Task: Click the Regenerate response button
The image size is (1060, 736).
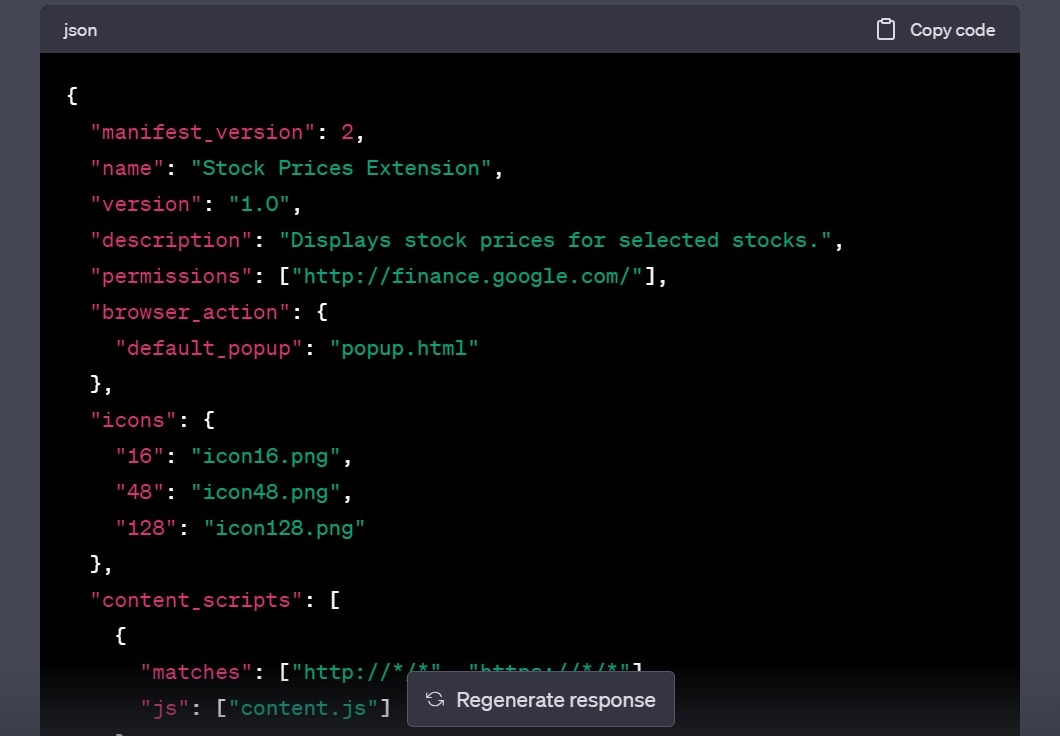Action: point(540,700)
